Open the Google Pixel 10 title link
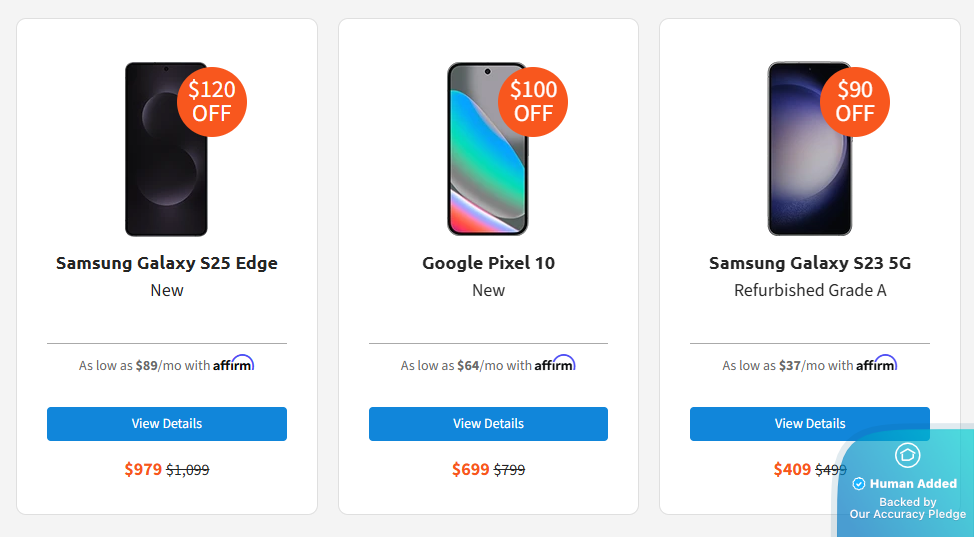This screenshot has height=537, width=974. 488,263
